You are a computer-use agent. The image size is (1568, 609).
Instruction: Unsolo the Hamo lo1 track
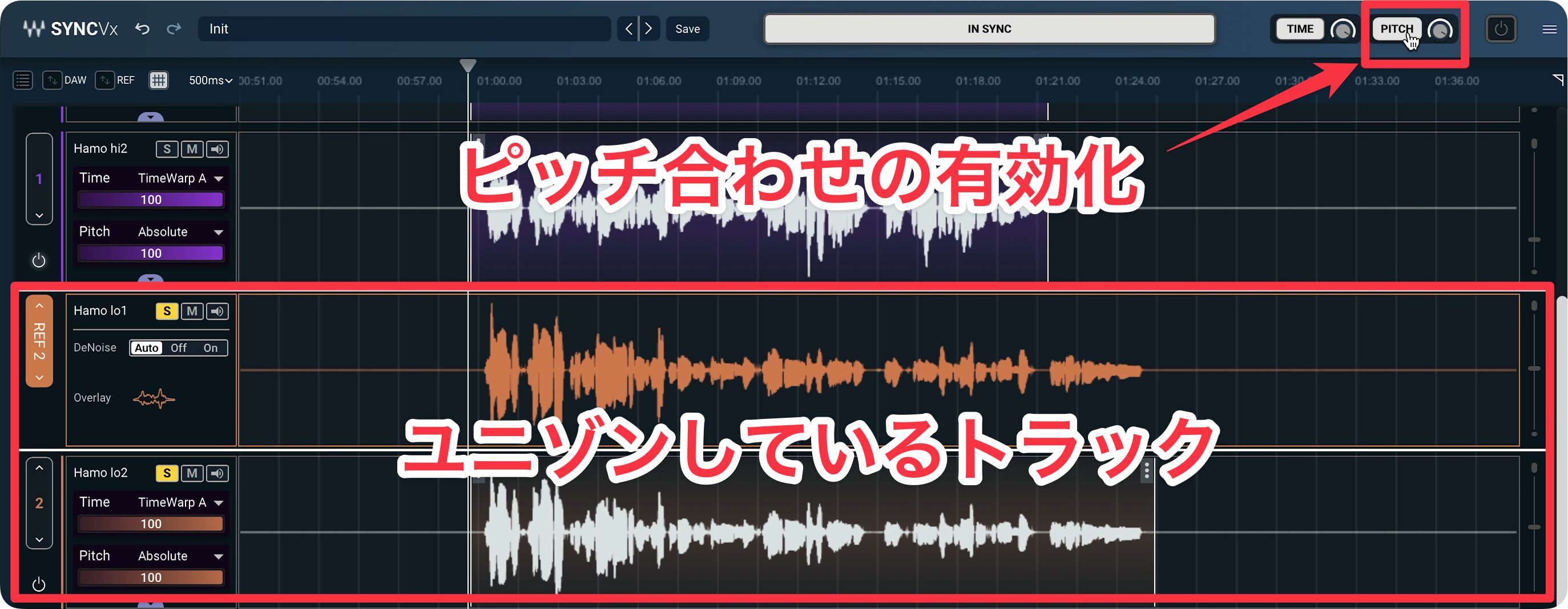167,312
